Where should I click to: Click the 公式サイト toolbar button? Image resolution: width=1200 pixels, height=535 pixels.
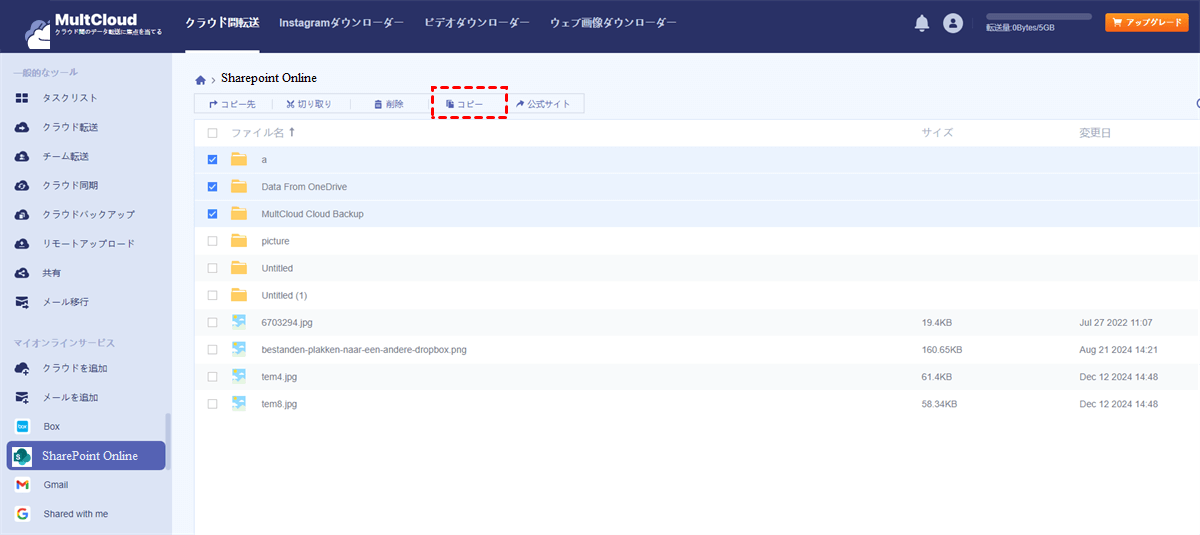(x=545, y=104)
